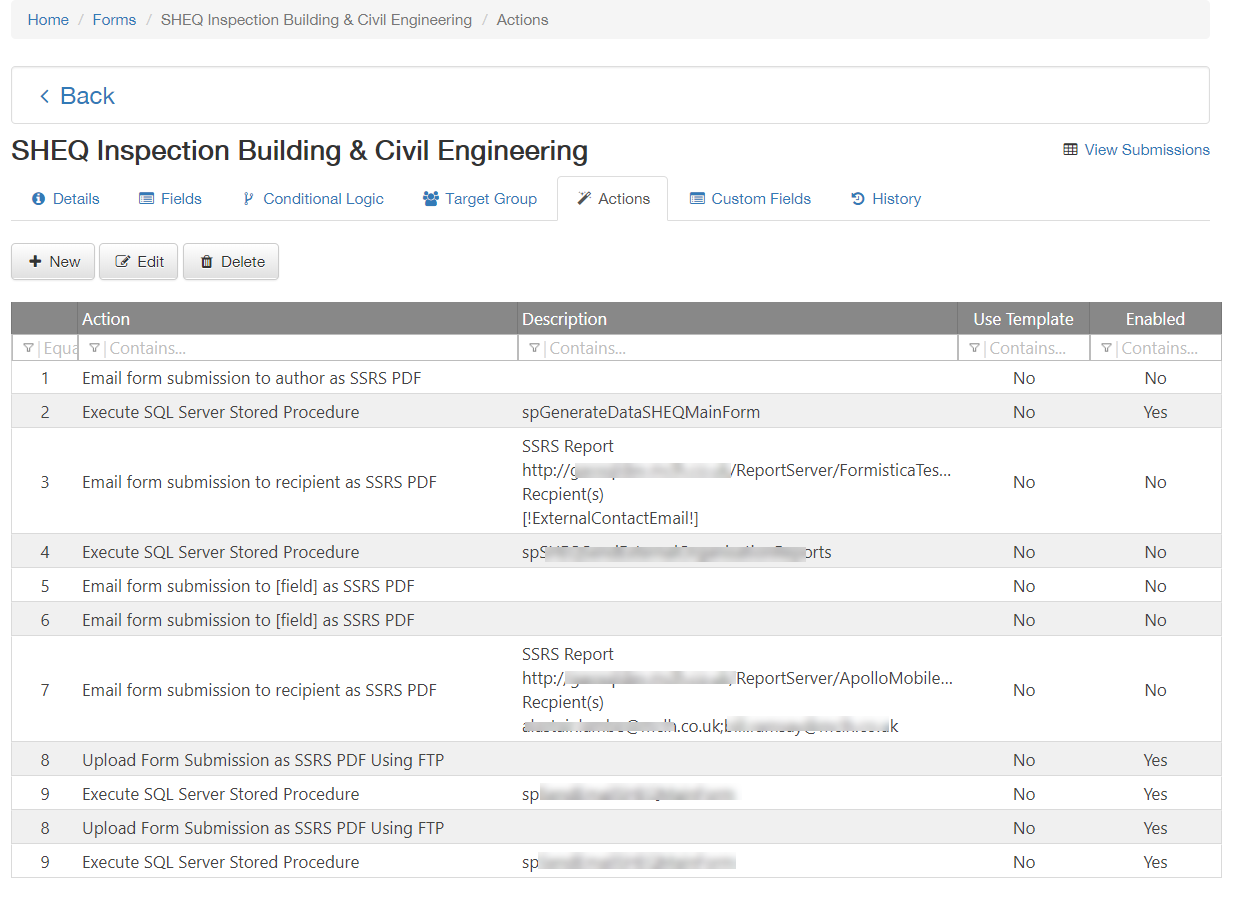Open the Details tab
Screen dimensions: 1235x910
66,199
